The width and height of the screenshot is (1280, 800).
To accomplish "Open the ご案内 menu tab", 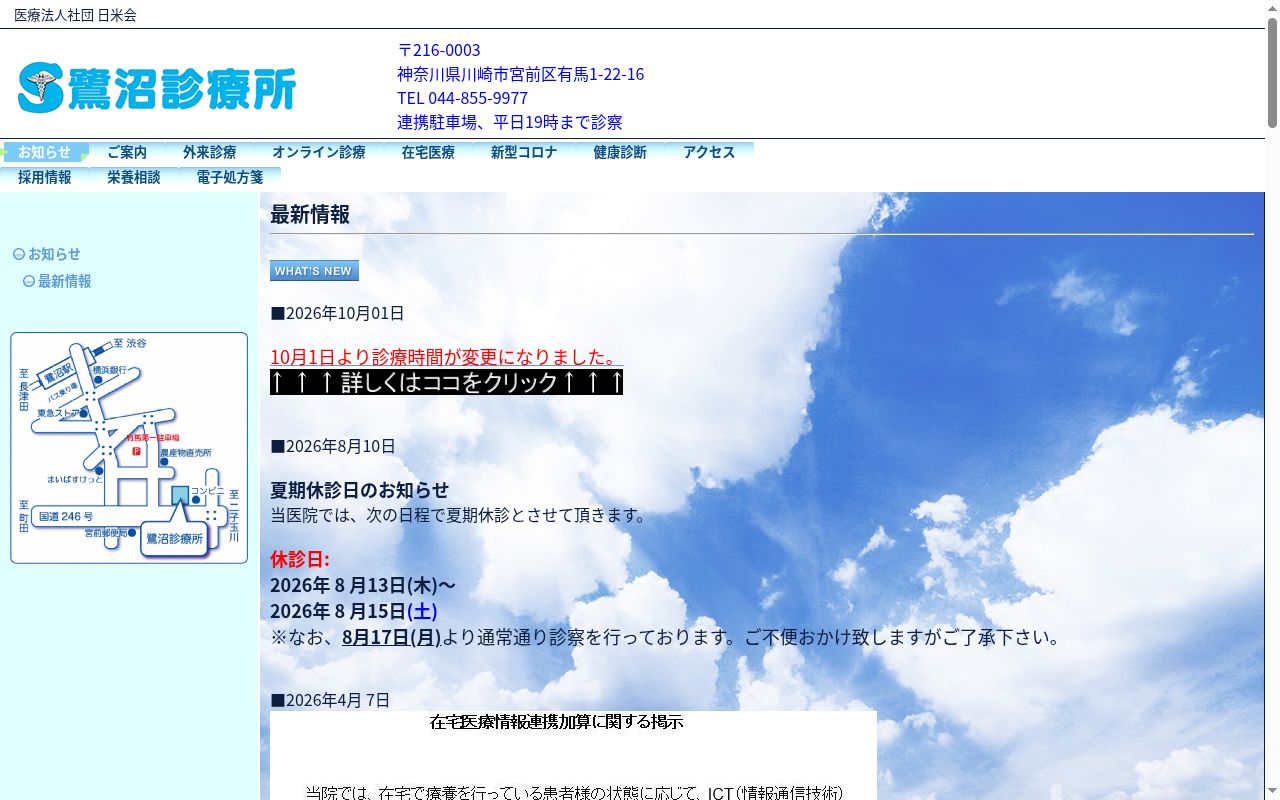I will point(127,153).
